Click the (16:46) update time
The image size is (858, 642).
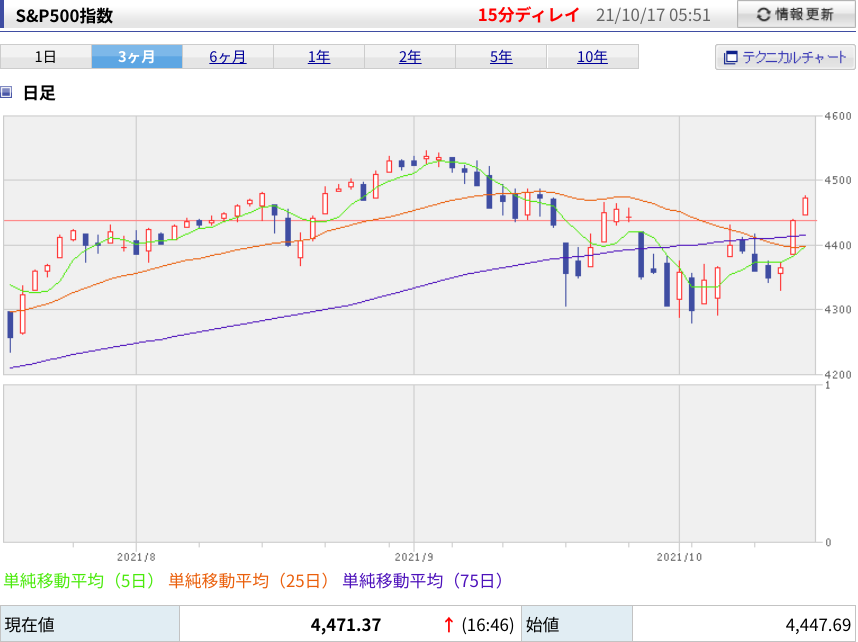[x=488, y=624]
